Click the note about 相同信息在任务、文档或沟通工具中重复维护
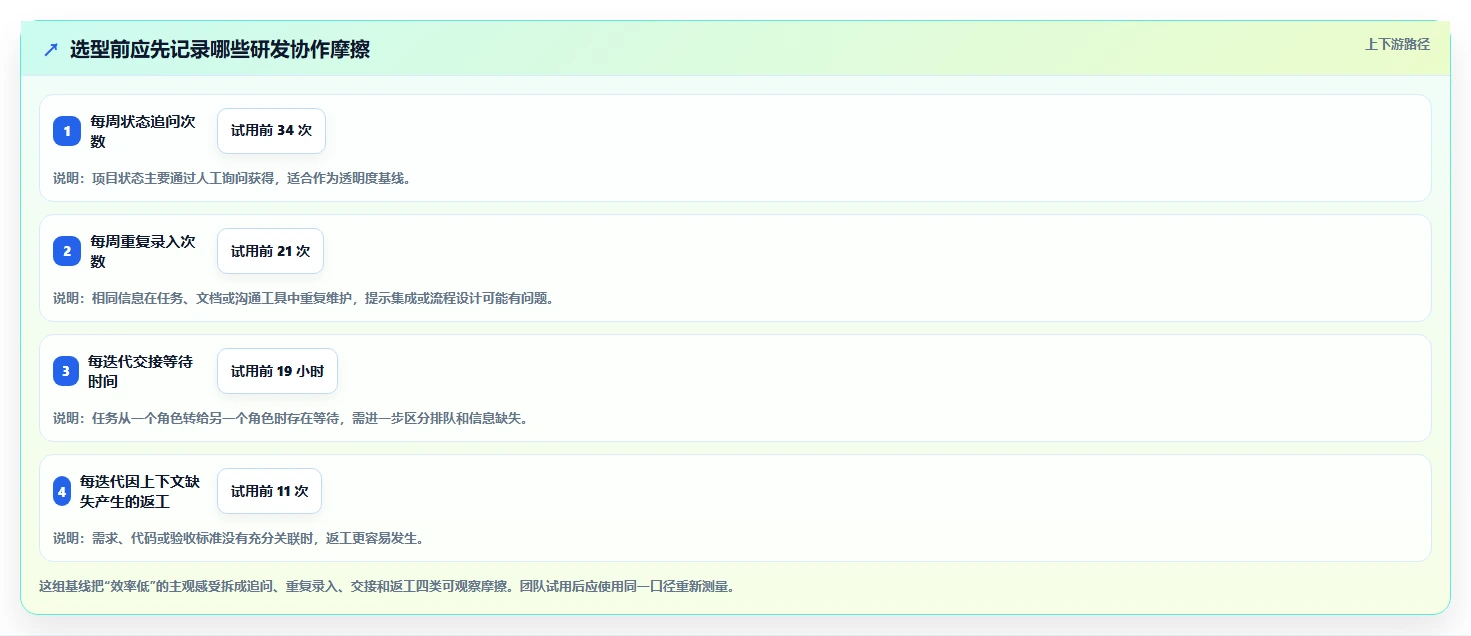Viewport: 1471px width, 636px height. pos(303,298)
